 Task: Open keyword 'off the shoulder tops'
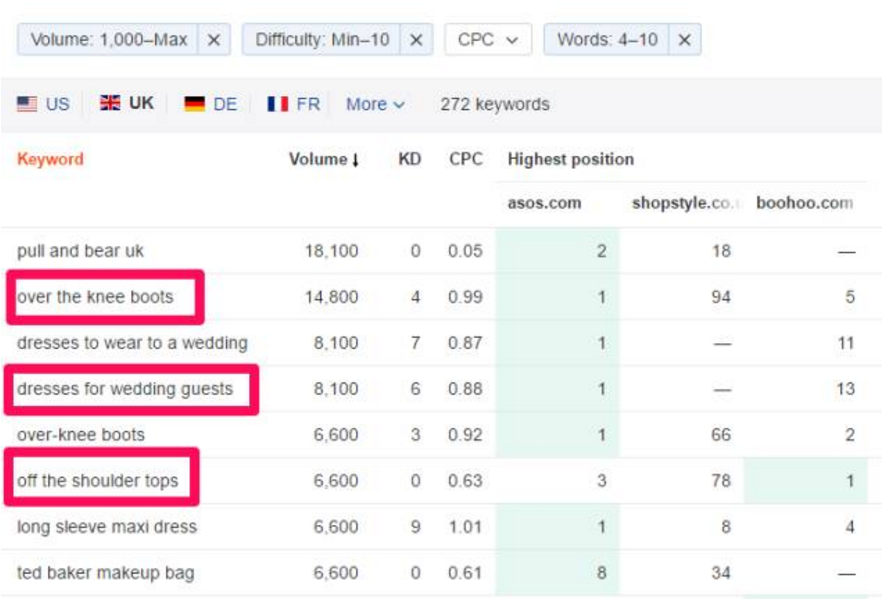(97, 481)
